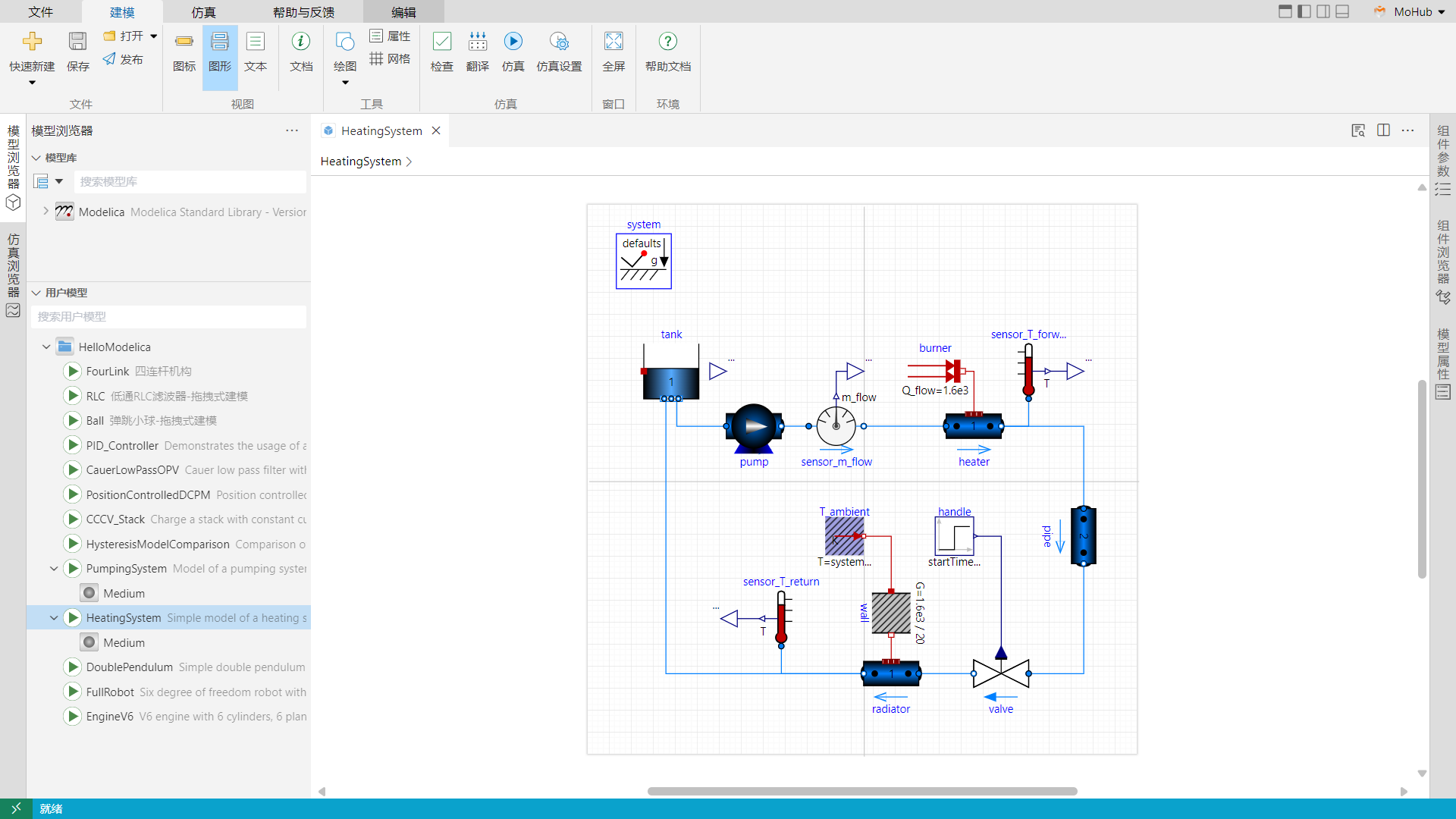Open a file using the 打开 button
1456x819 pixels.
(124, 36)
